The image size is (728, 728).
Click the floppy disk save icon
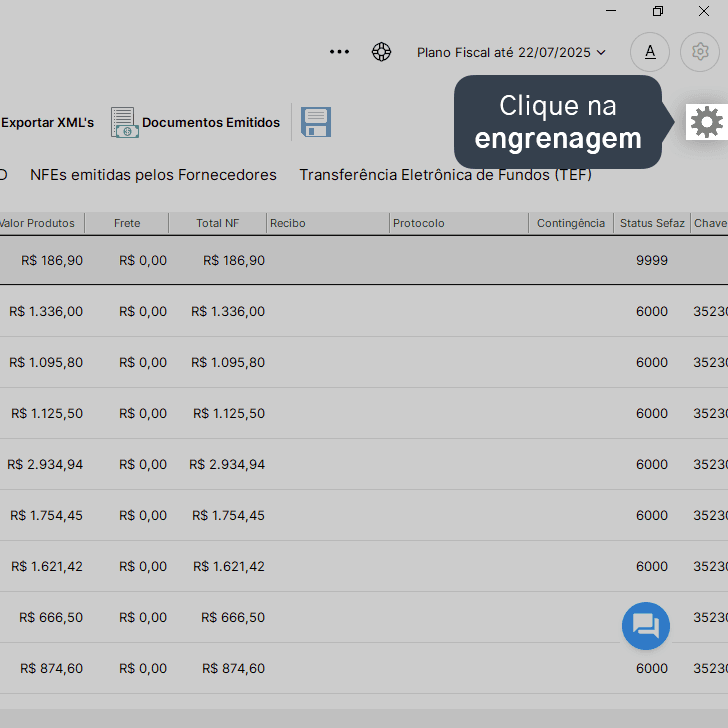tap(316, 122)
